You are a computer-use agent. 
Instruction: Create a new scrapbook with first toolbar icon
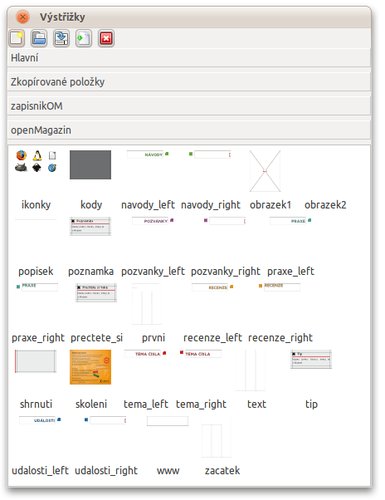[x=17, y=38]
